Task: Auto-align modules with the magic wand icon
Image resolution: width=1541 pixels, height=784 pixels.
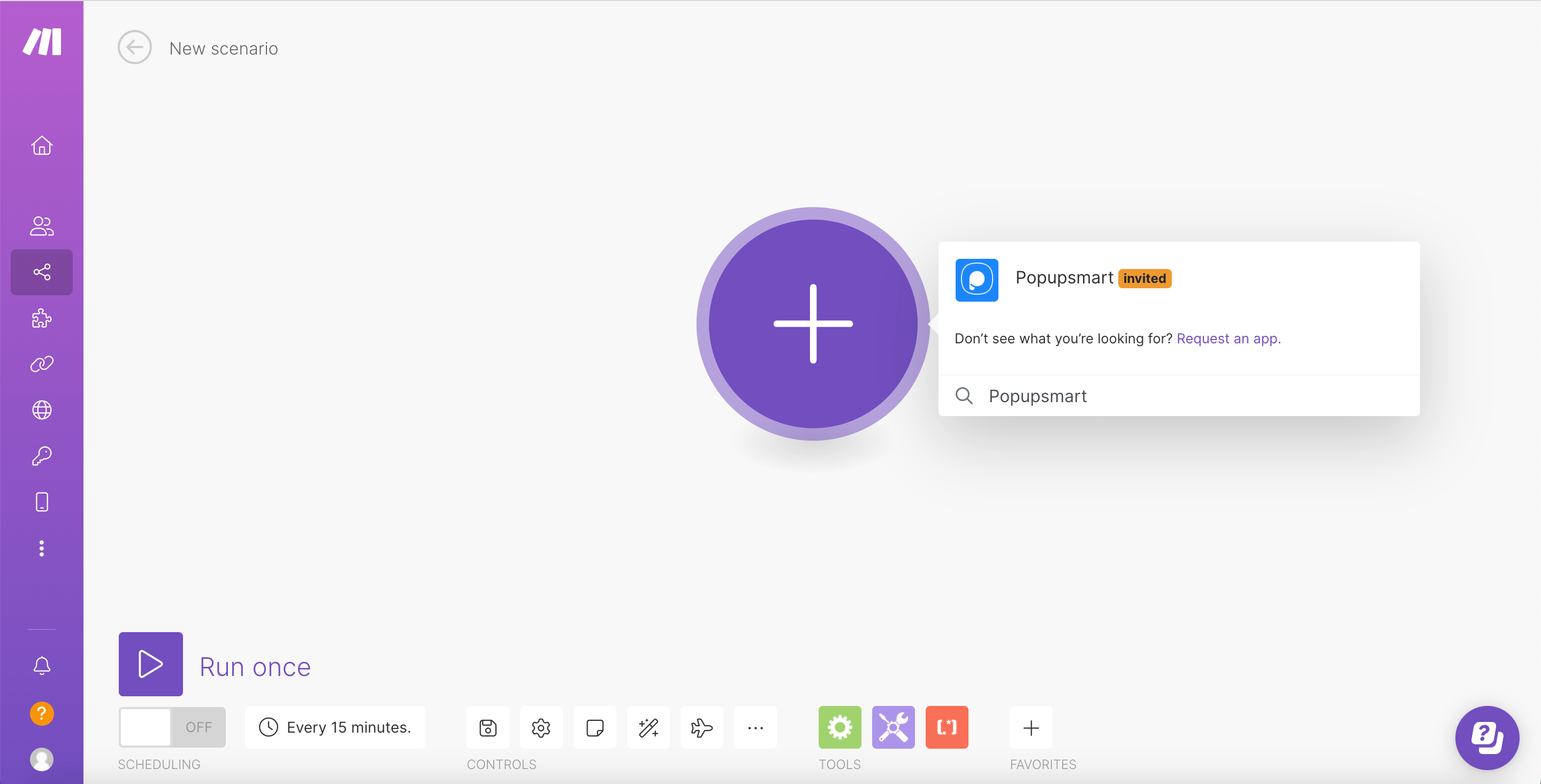Action: click(648, 727)
